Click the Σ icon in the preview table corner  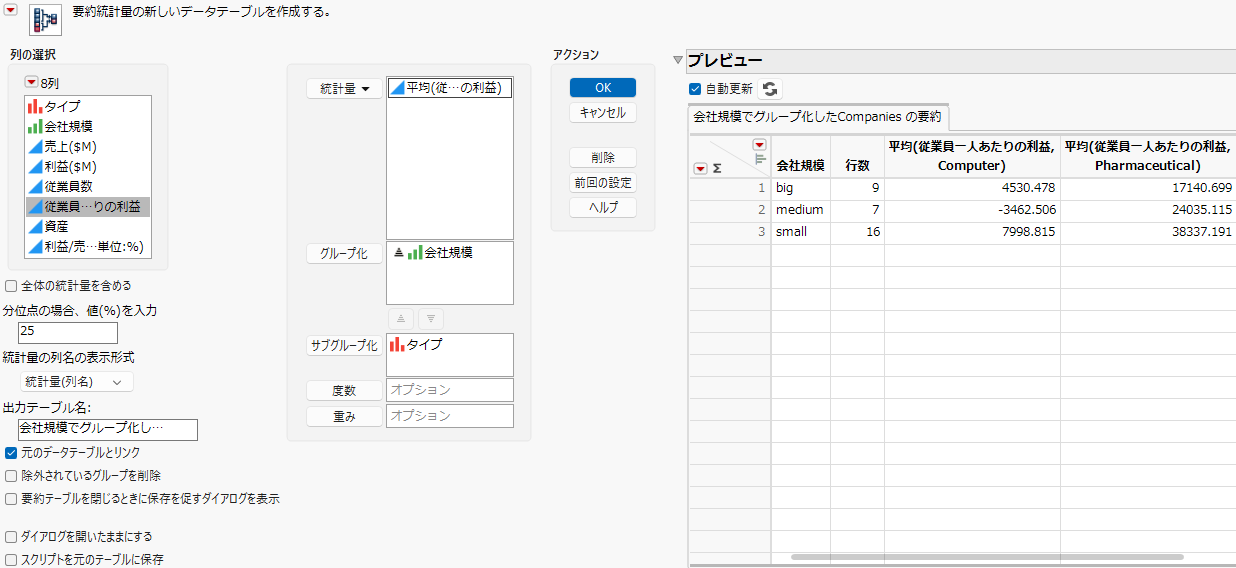pyautogui.click(x=716, y=169)
